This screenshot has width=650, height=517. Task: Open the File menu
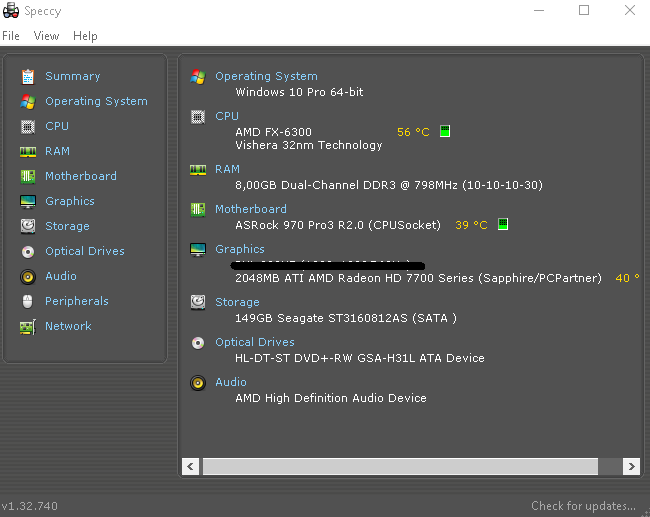coord(11,36)
